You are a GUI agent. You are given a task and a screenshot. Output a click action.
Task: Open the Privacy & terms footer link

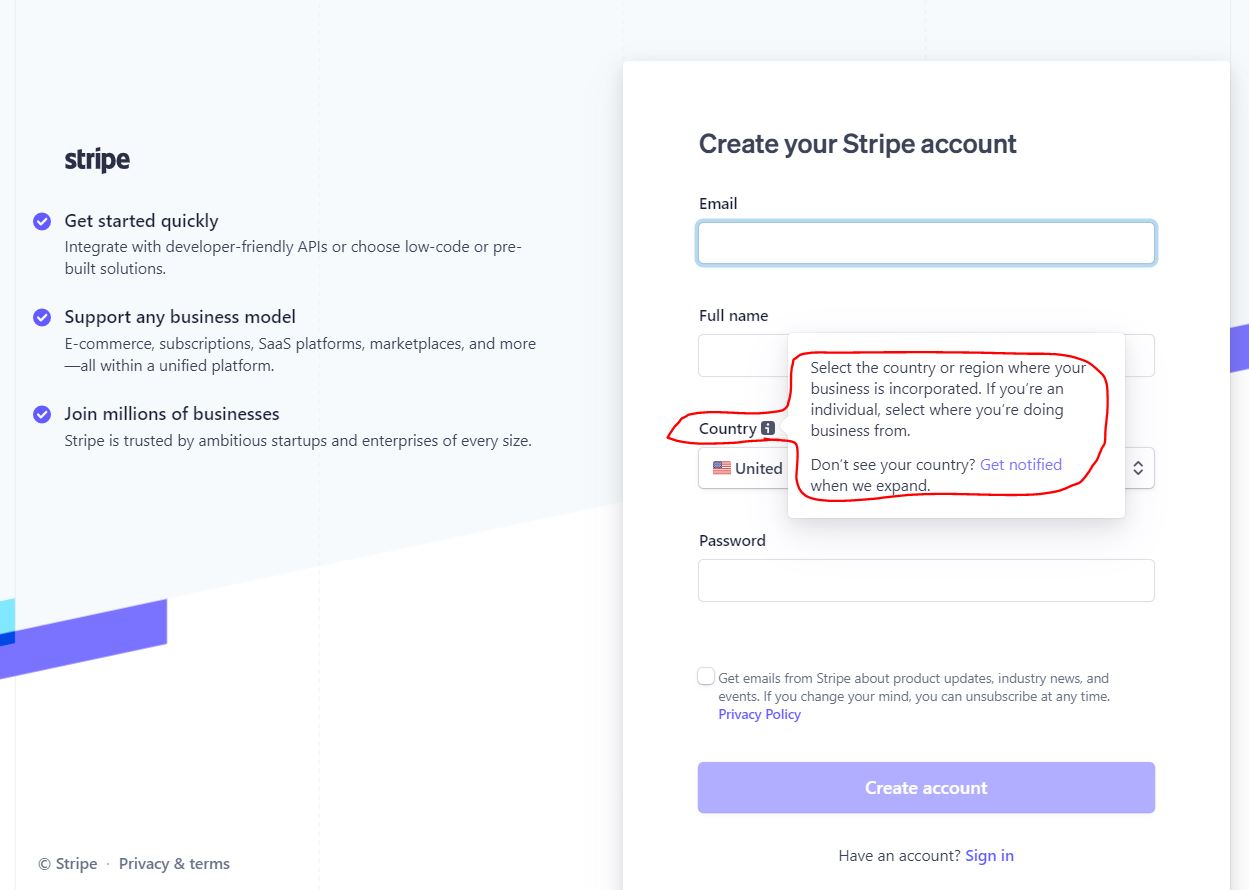[174, 864]
